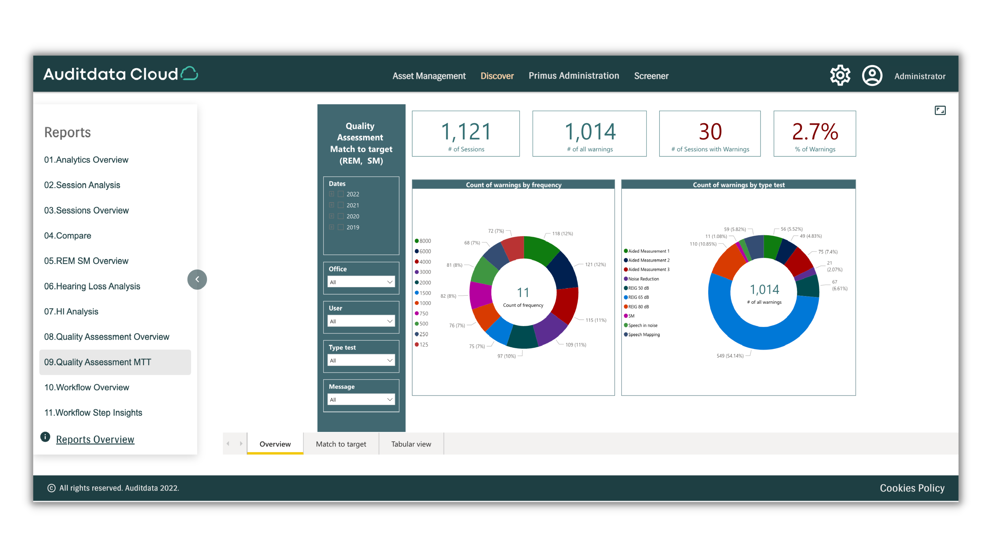Collapse the Reports sidebar with arrow button
This screenshot has width=992, height=558.
197,279
